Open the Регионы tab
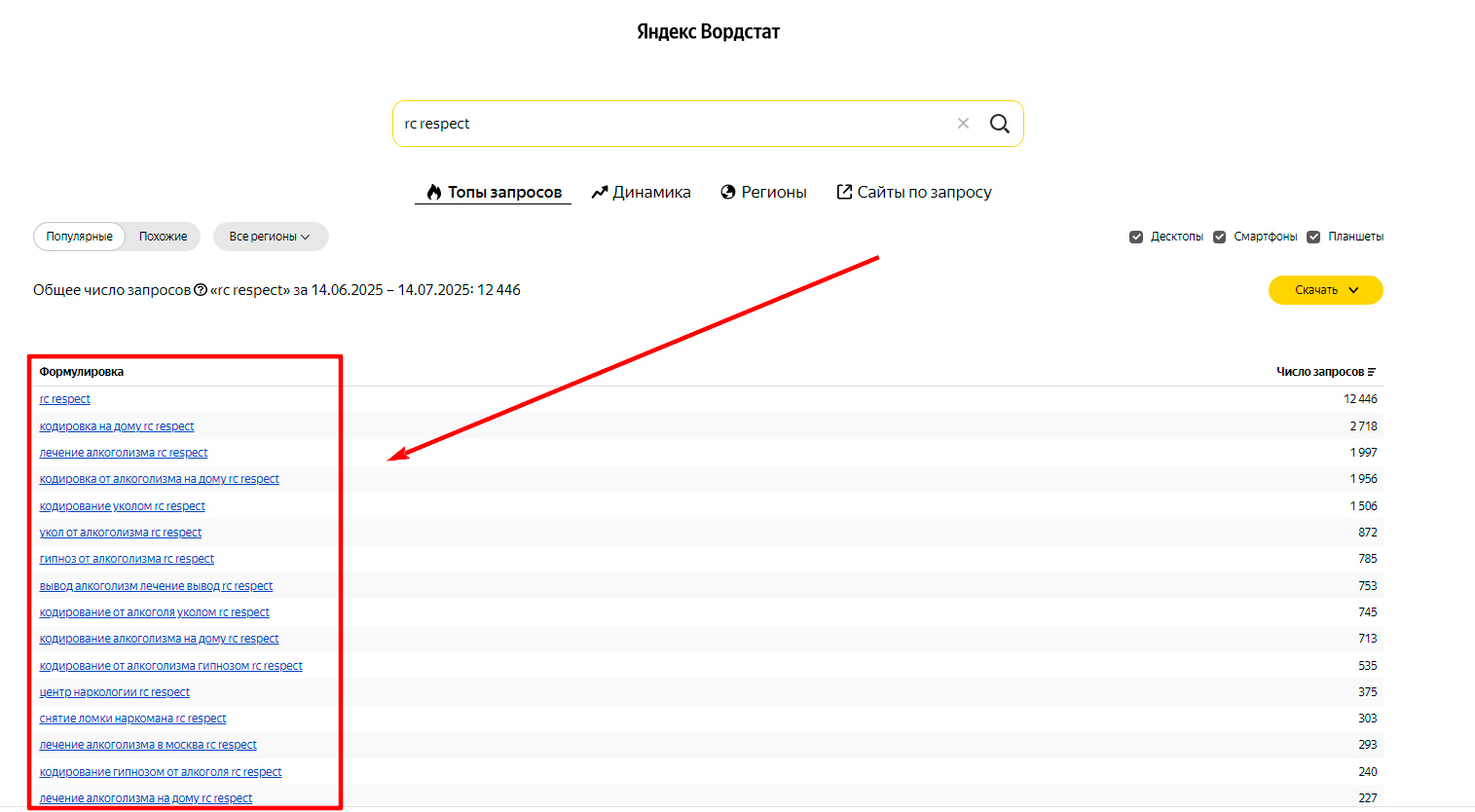The height and width of the screenshot is (812, 1475). click(763, 193)
